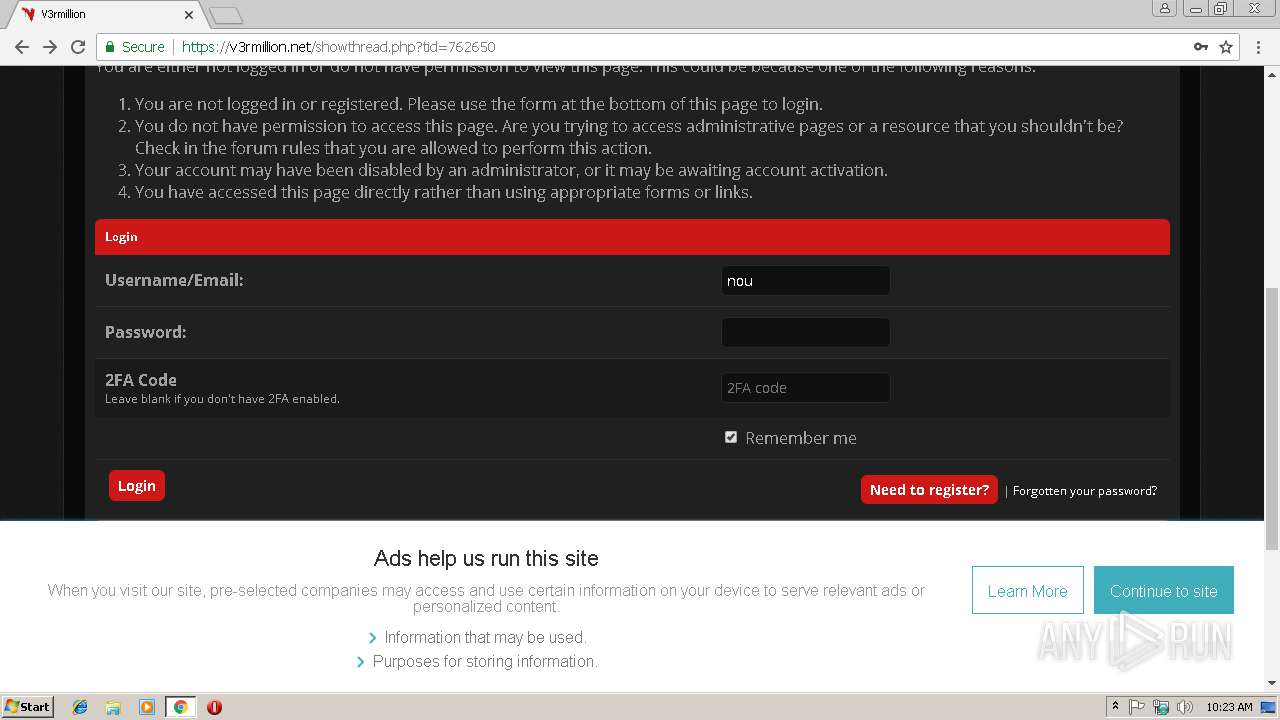Focus the 2FA code field
The height and width of the screenshot is (720, 1280).
[805, 388]
